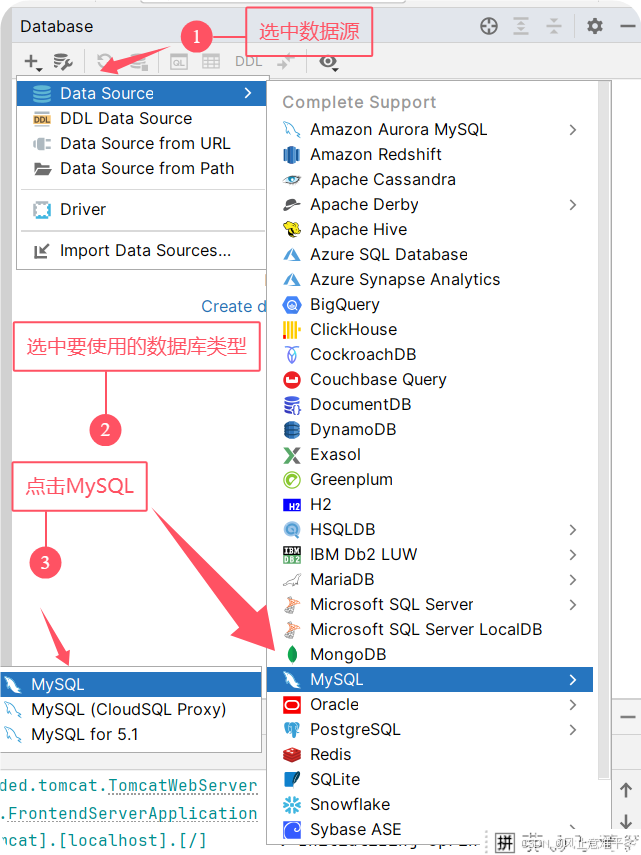Screen dimensions: 641x855
Task: Click the Exasol X icon
Action: [x=292, y=455]
